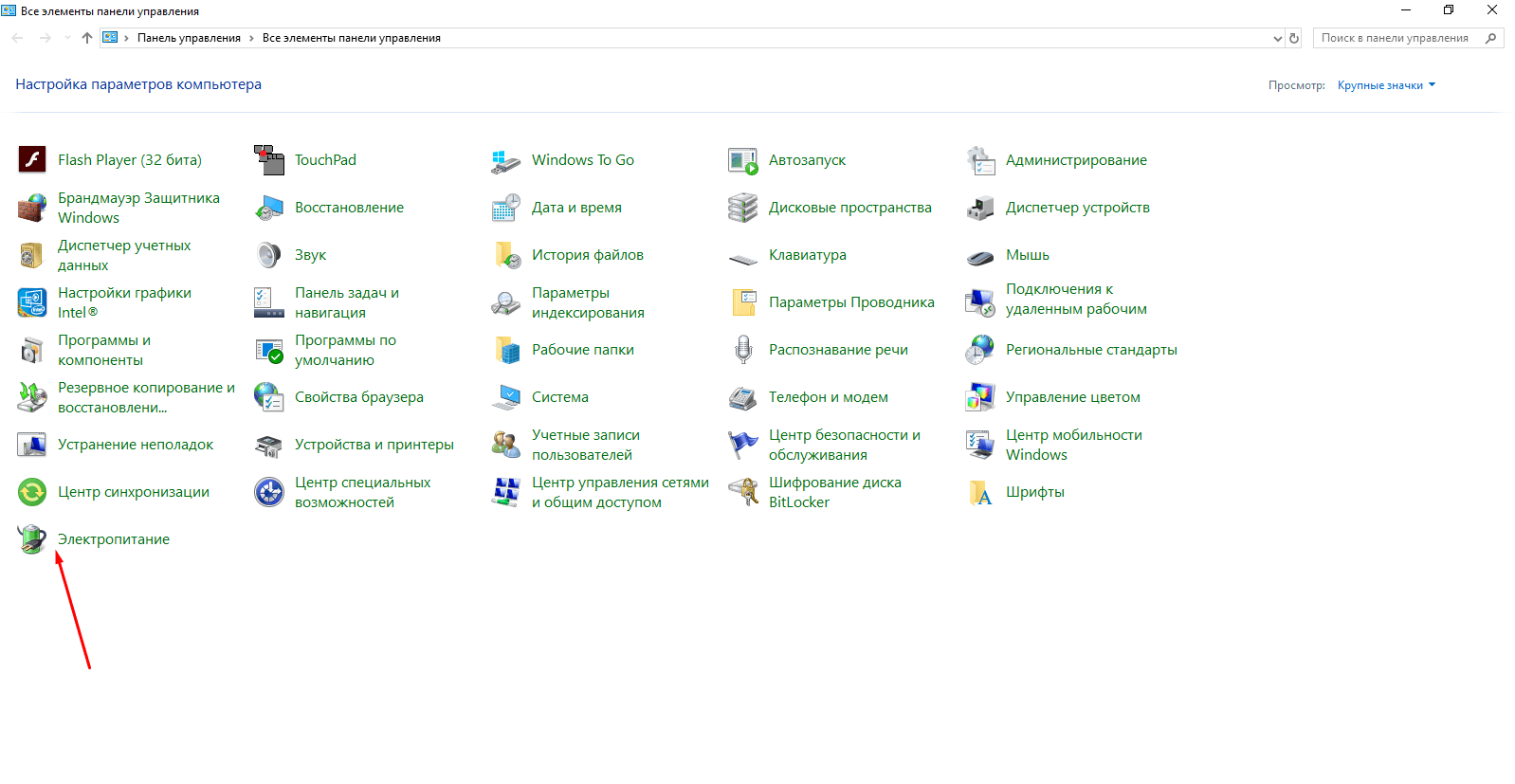1515x784 pixels.
Task: Click the Звук speaker icon
Action: pyautogui.click(x=269, y=255)
